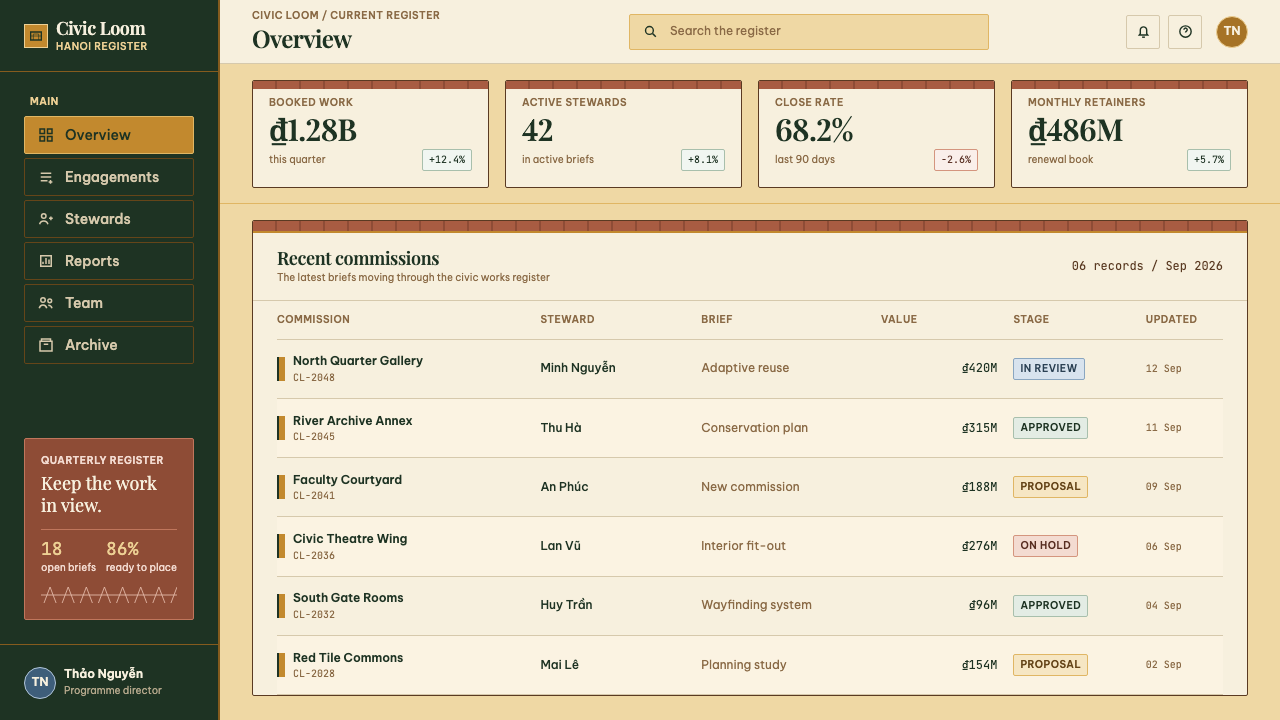Click the -2.6% close rate change badge
The height and width of the screenshot is (720, 1280).
tap(956, 160)
